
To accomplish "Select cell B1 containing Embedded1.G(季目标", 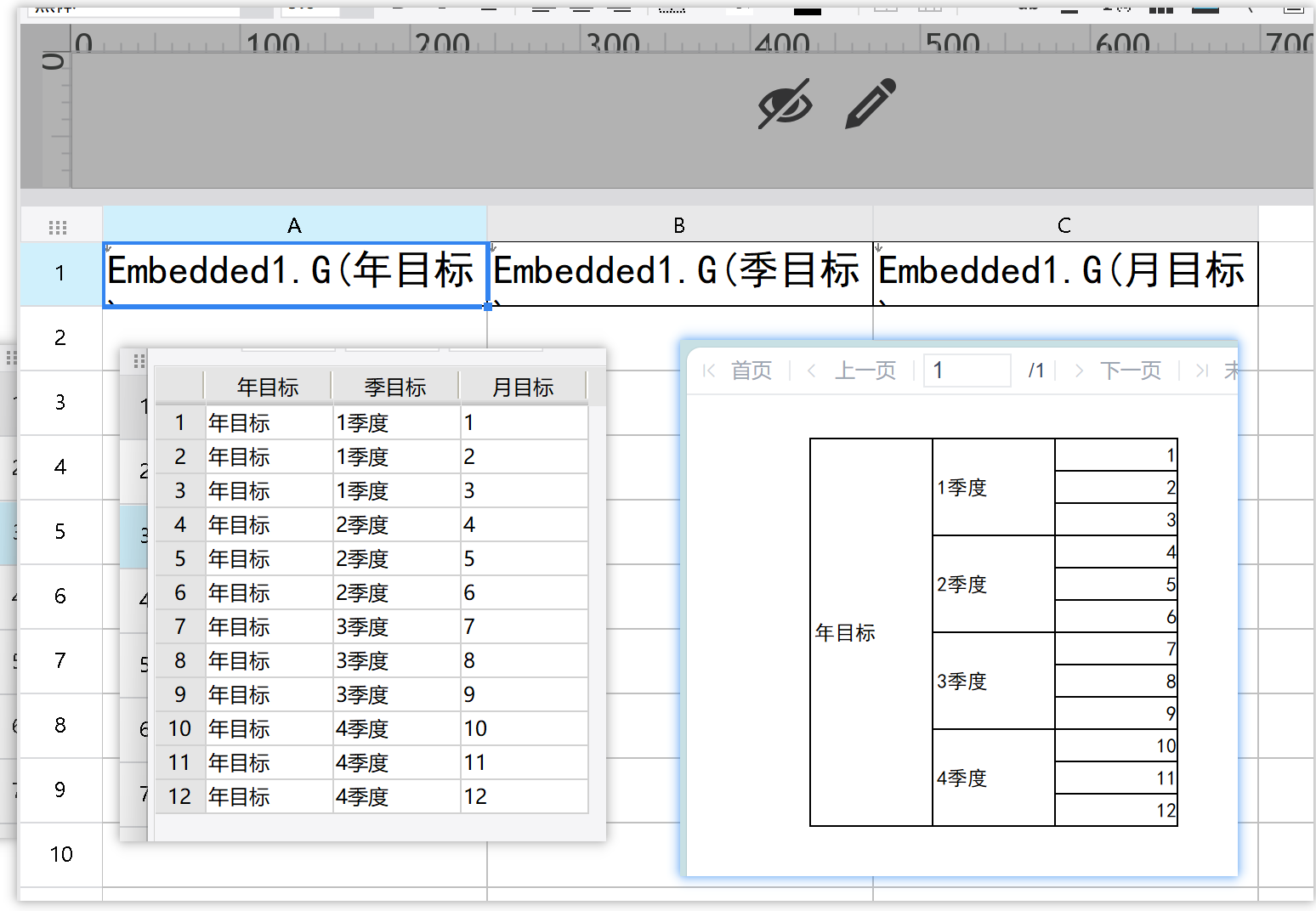I will coord(680,274).
